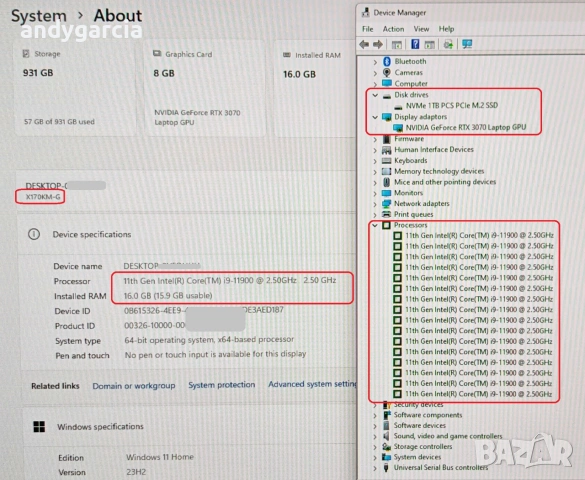The width and height of the screenshot is (585, 480).
Task: Expand the Storage controllers node chevron
Action: click(x=375, y=447)
